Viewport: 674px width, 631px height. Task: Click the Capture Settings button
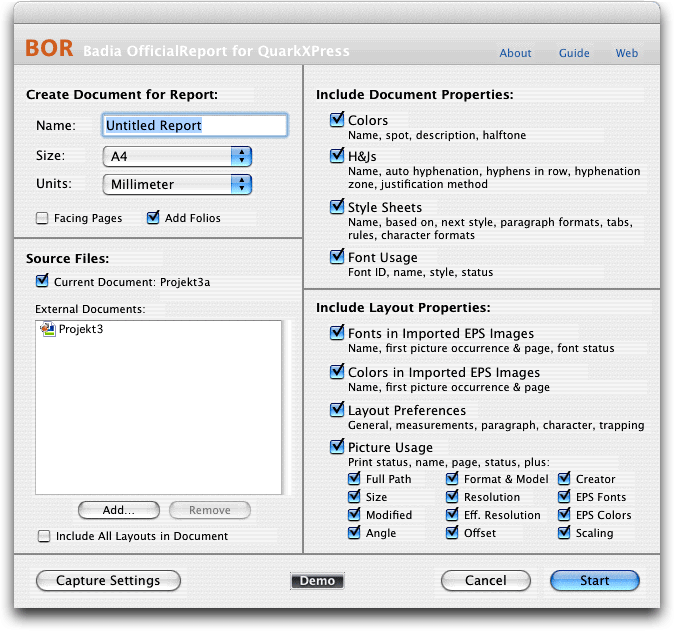click(108, 581)
